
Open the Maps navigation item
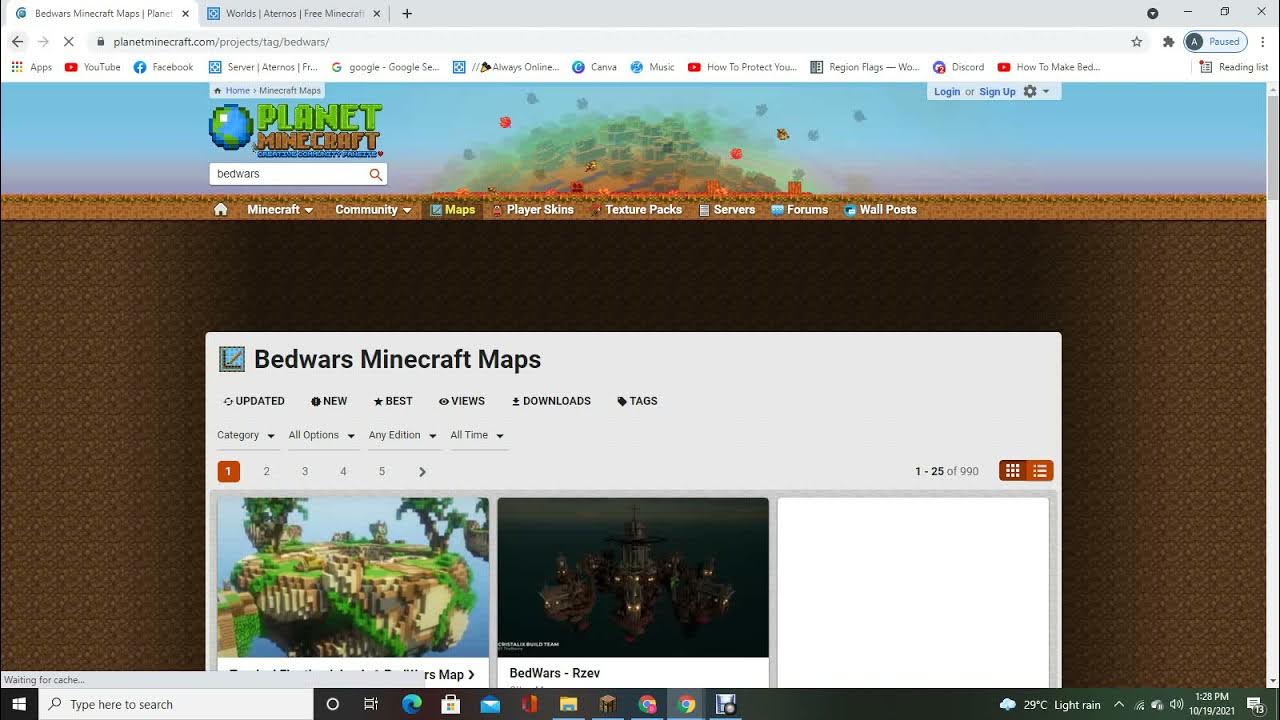[452, 210]
